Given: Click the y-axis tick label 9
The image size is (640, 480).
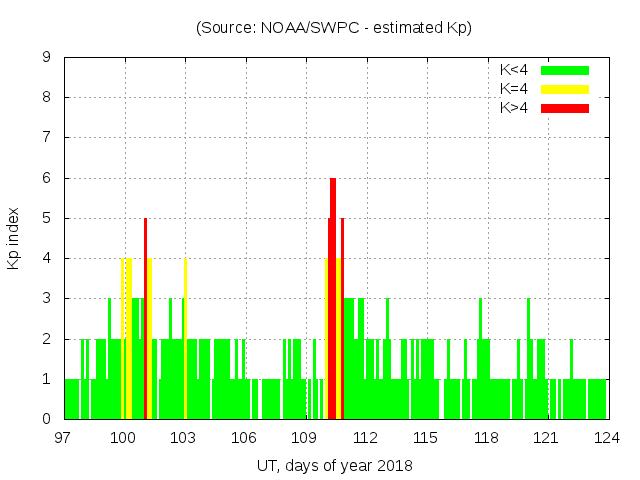Looking at the screenshot, I should coord(47,58).
